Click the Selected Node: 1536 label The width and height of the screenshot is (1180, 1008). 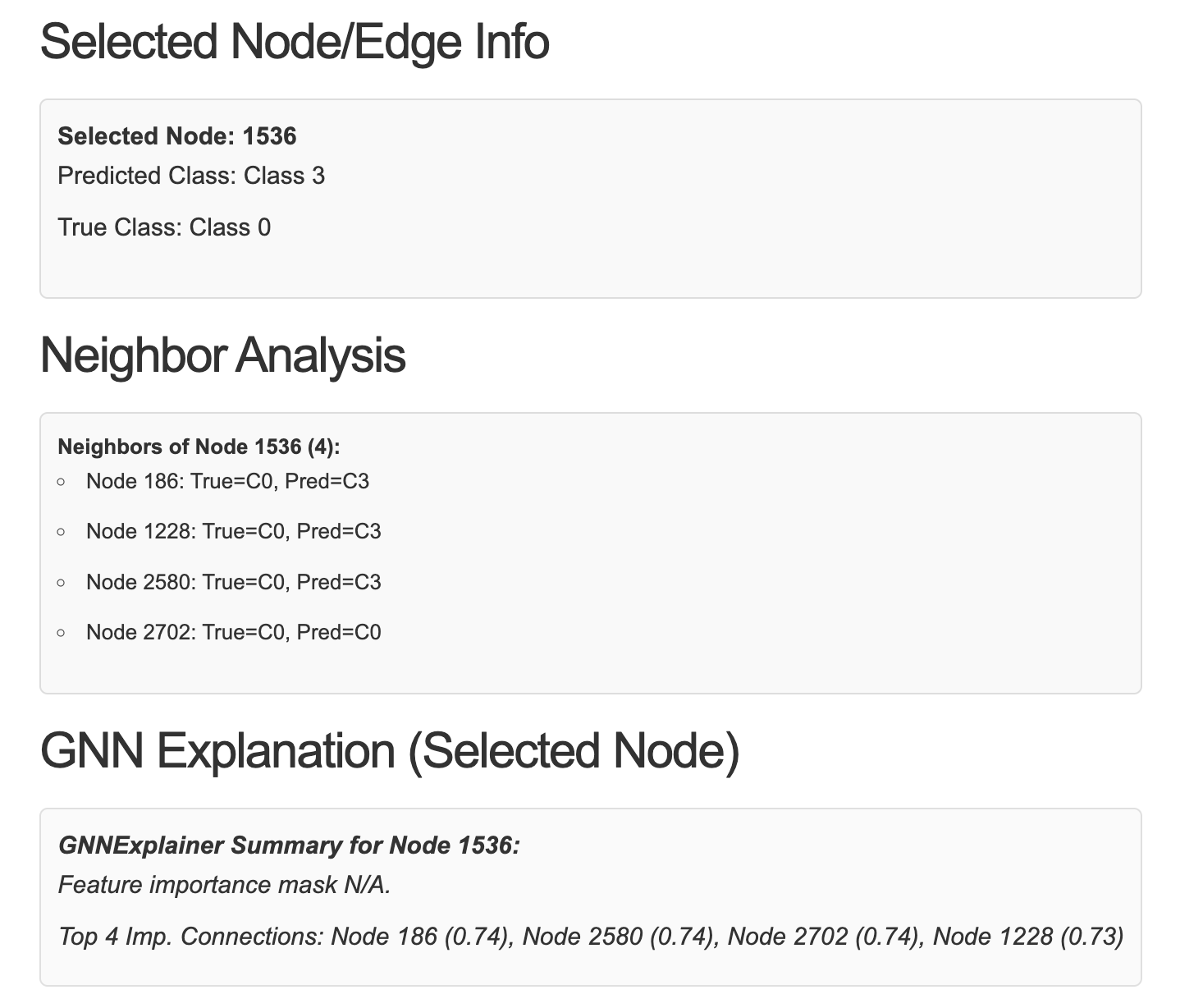[x=176, y=136]
